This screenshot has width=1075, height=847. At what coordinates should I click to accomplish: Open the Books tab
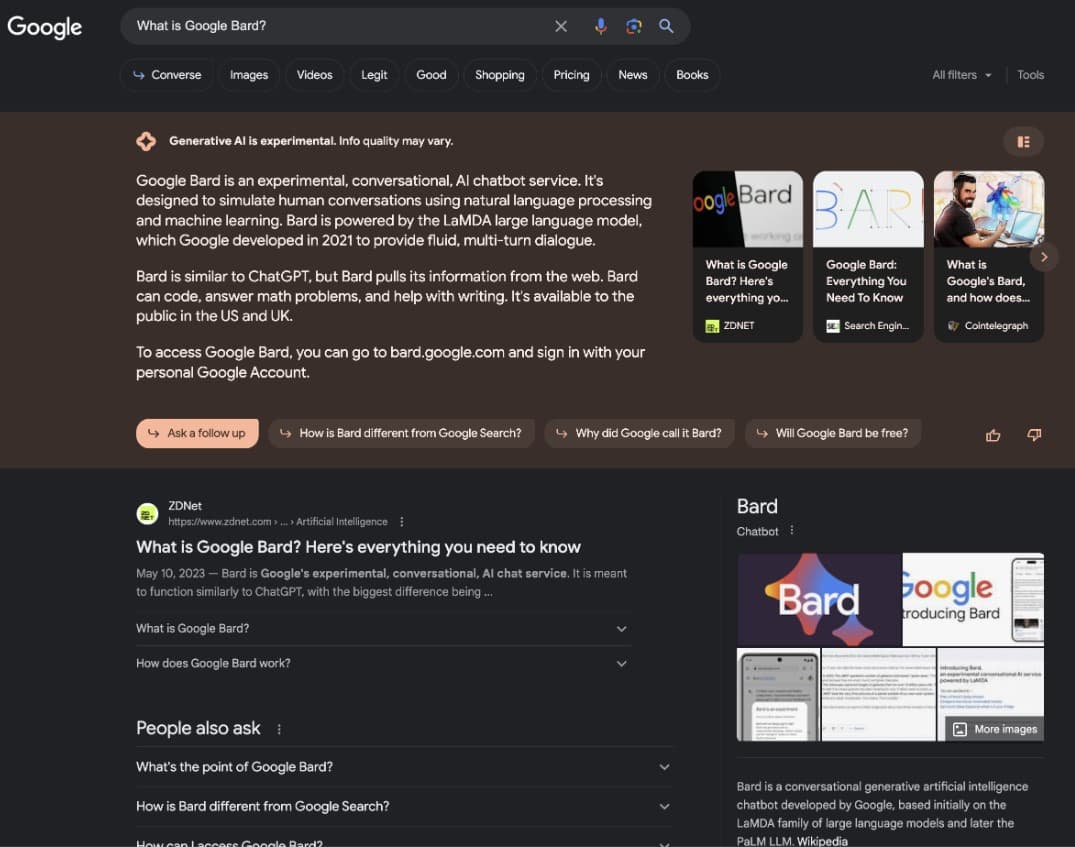click(x=692, y=75)
